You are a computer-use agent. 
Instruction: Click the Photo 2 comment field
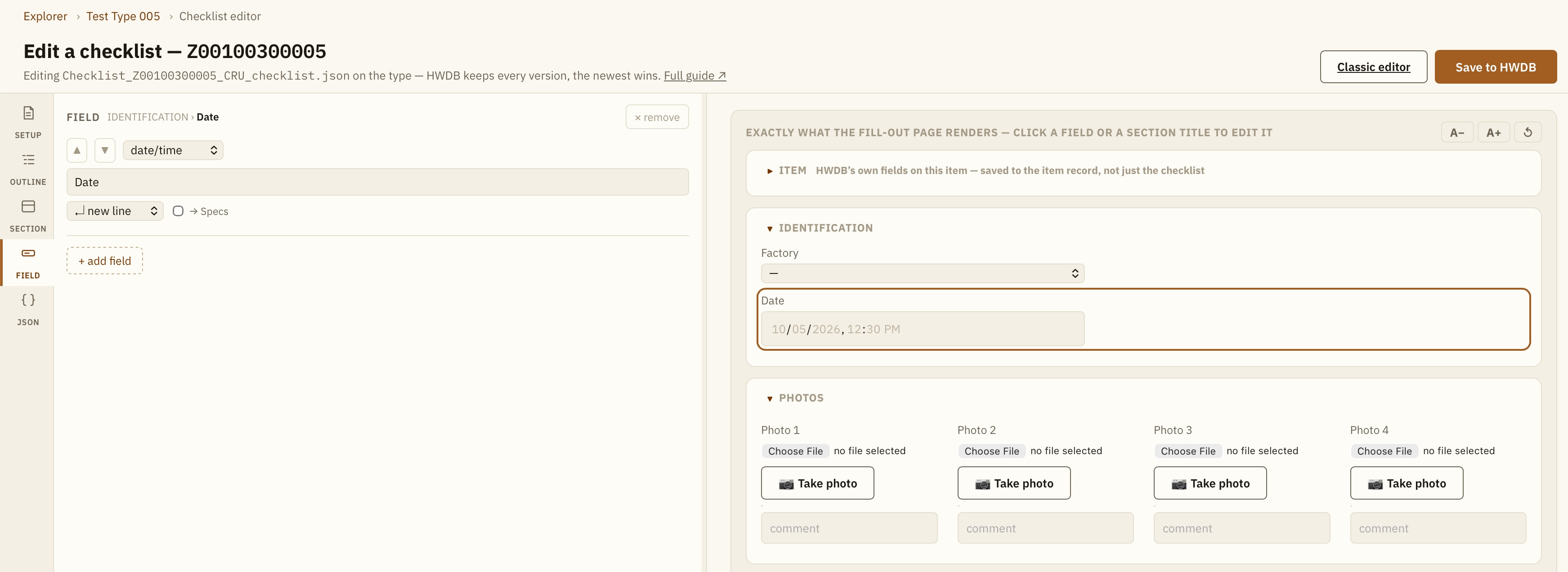[1045, 528]
